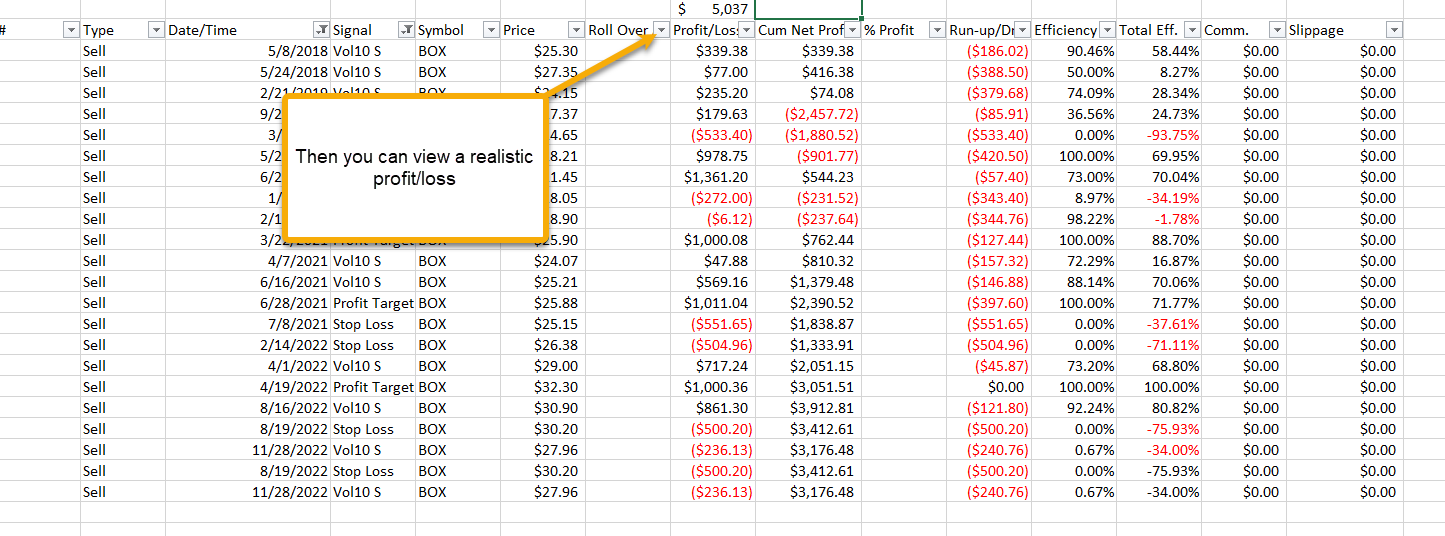Select Stop Loss in the 7/8/2021 row
Viewport: 1445px width, 536px height.
tap(373, 324)
